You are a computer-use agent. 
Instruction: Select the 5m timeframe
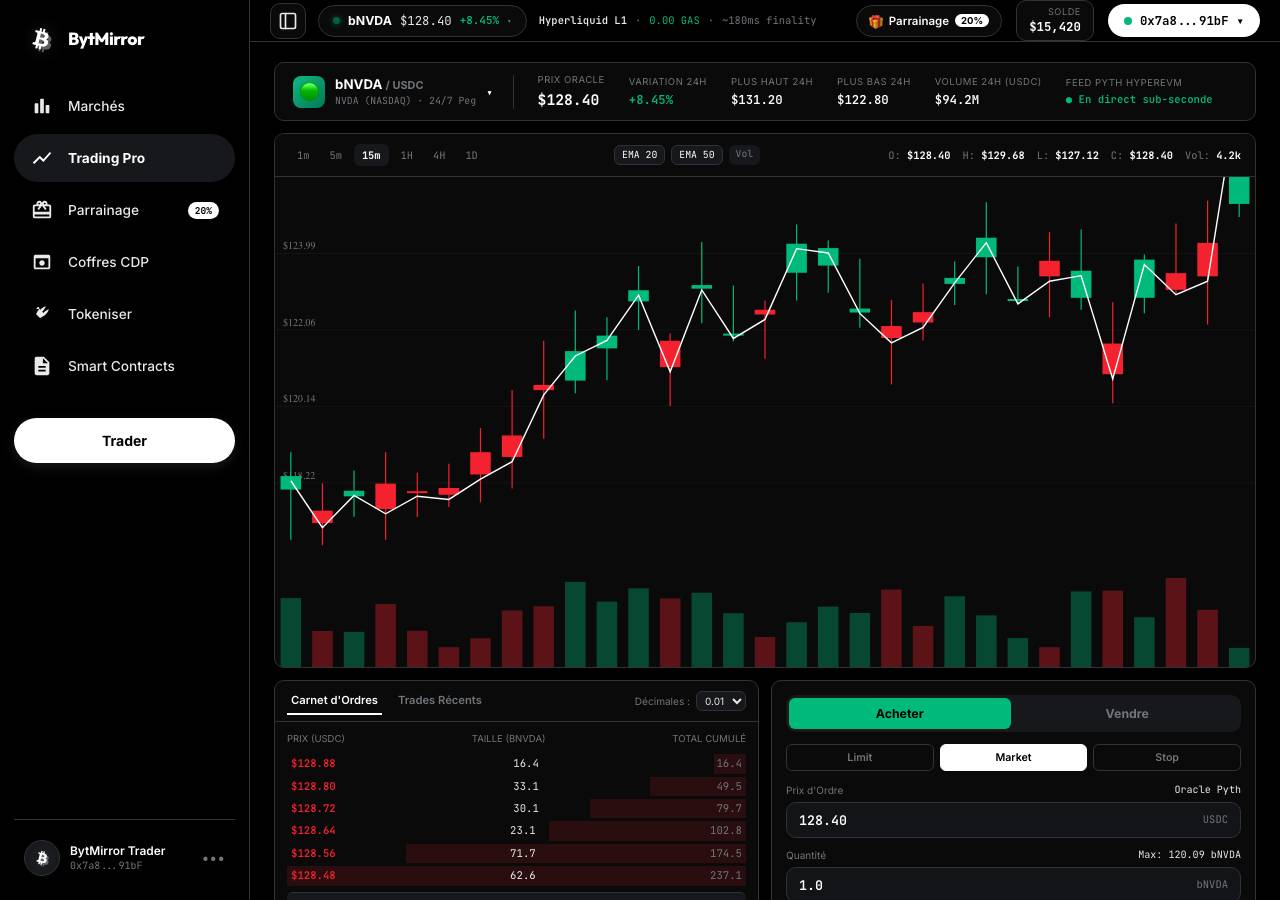336,155
